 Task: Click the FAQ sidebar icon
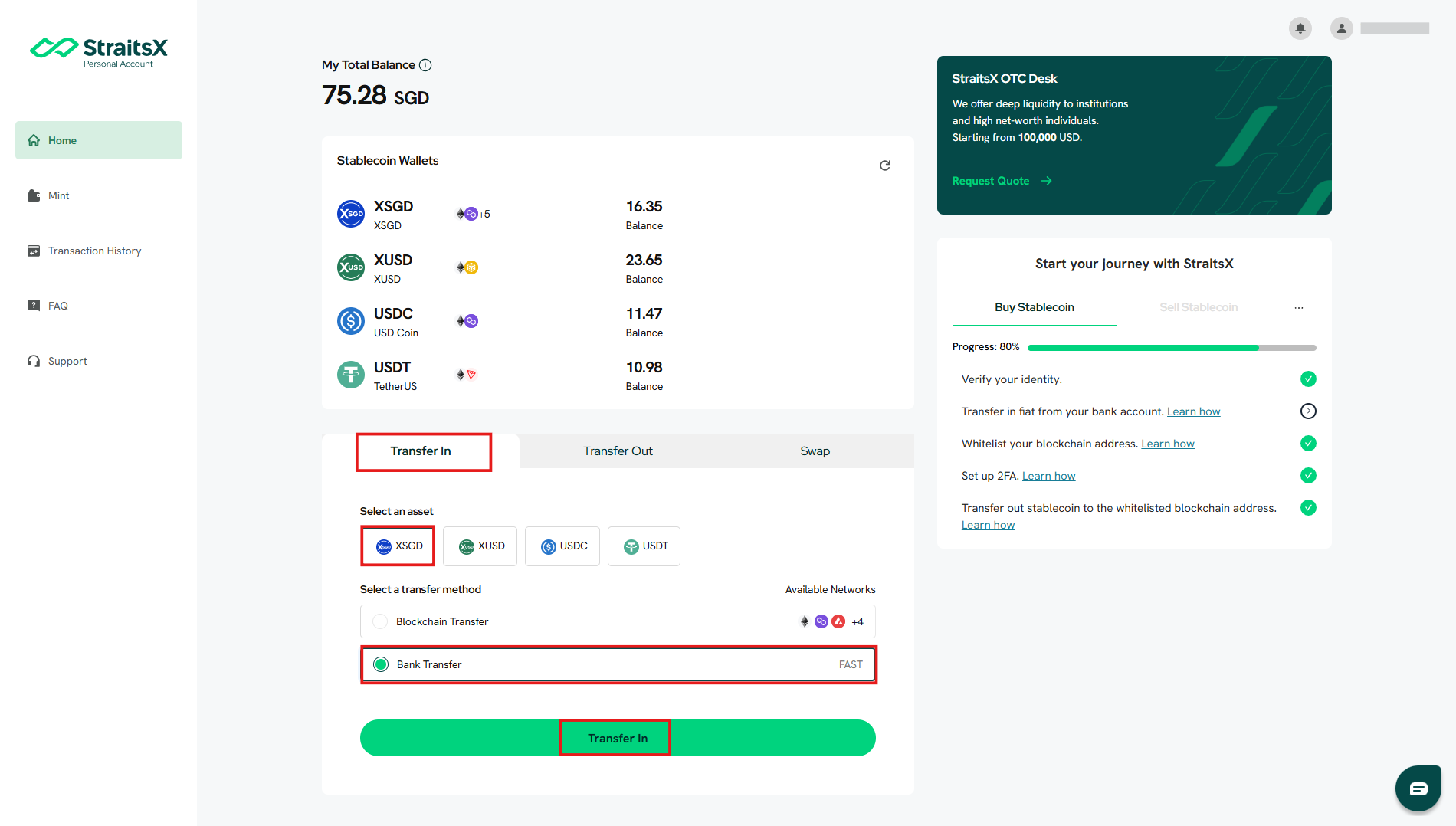(34, 306)
